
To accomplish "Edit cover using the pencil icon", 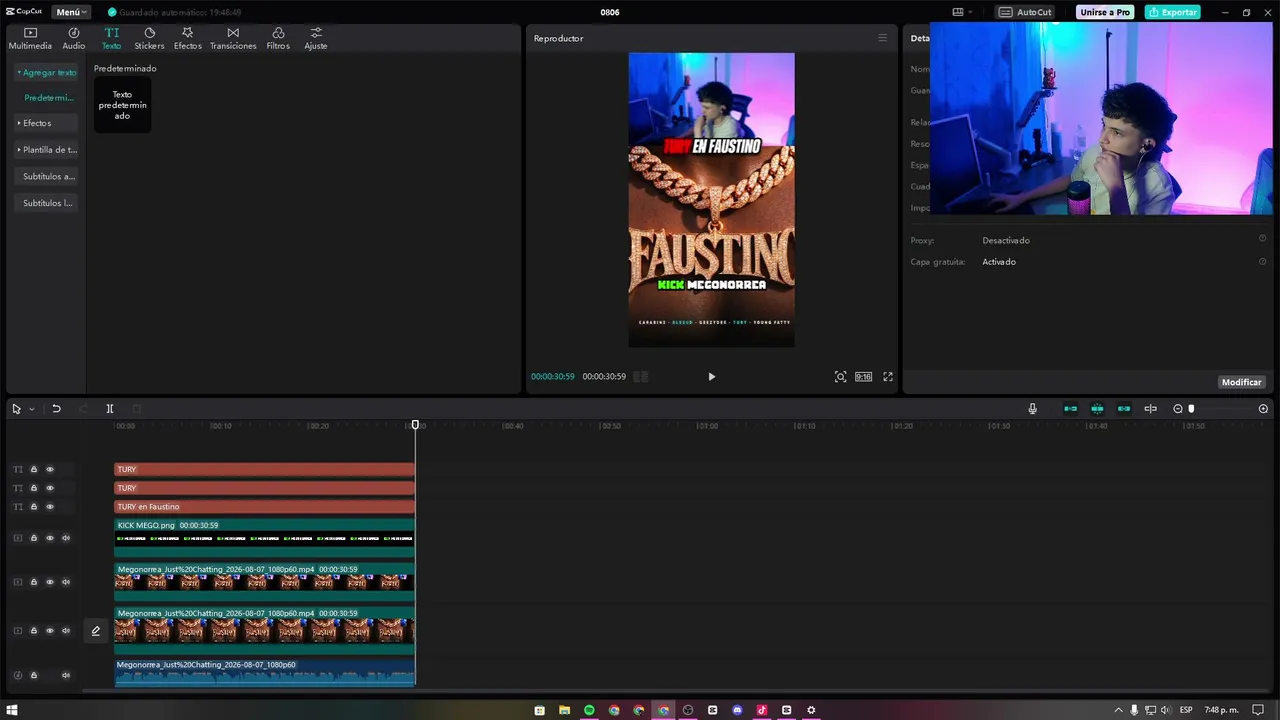I will tap(96, 631).
